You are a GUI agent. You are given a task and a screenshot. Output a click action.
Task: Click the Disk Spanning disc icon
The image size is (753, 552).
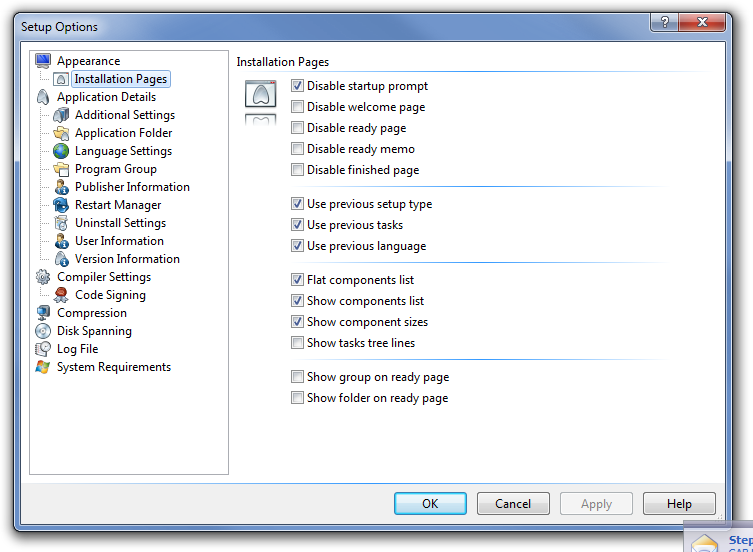pos(42,331)
